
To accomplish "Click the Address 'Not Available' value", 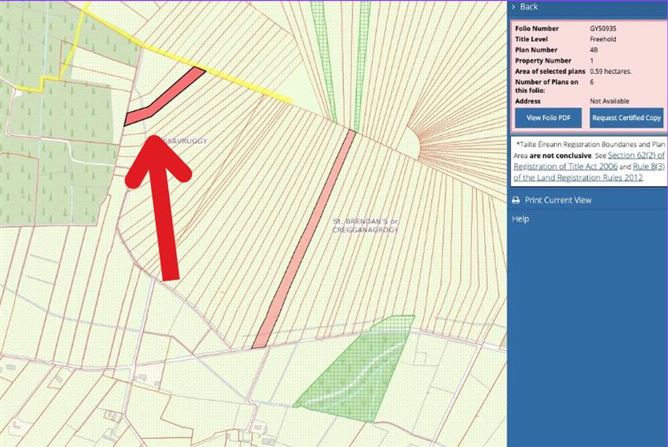I will coord(611,101).
